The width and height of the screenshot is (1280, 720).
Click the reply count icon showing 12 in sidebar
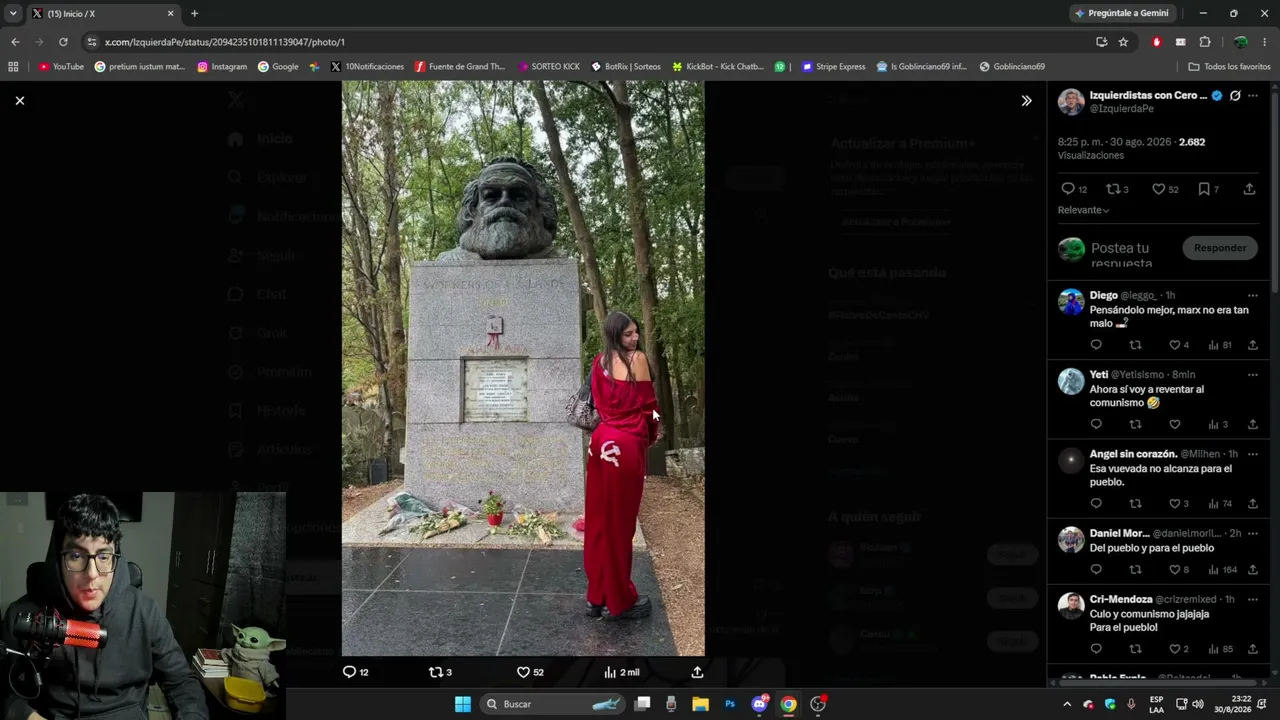[1068, 189]
